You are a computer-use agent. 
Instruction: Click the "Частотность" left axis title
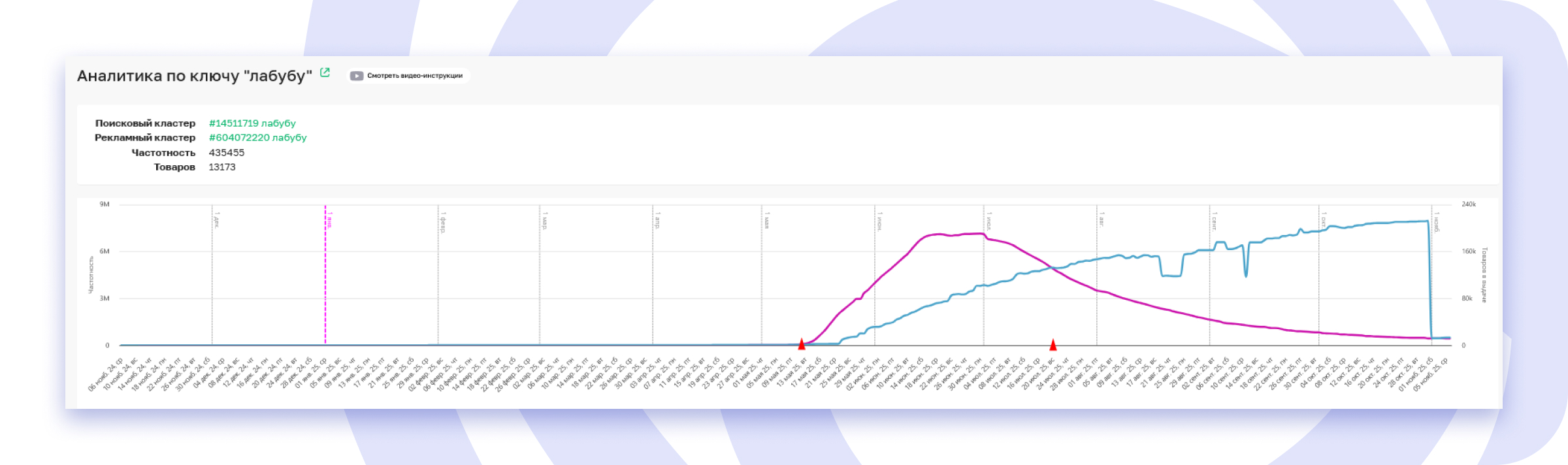coord(91,274)
